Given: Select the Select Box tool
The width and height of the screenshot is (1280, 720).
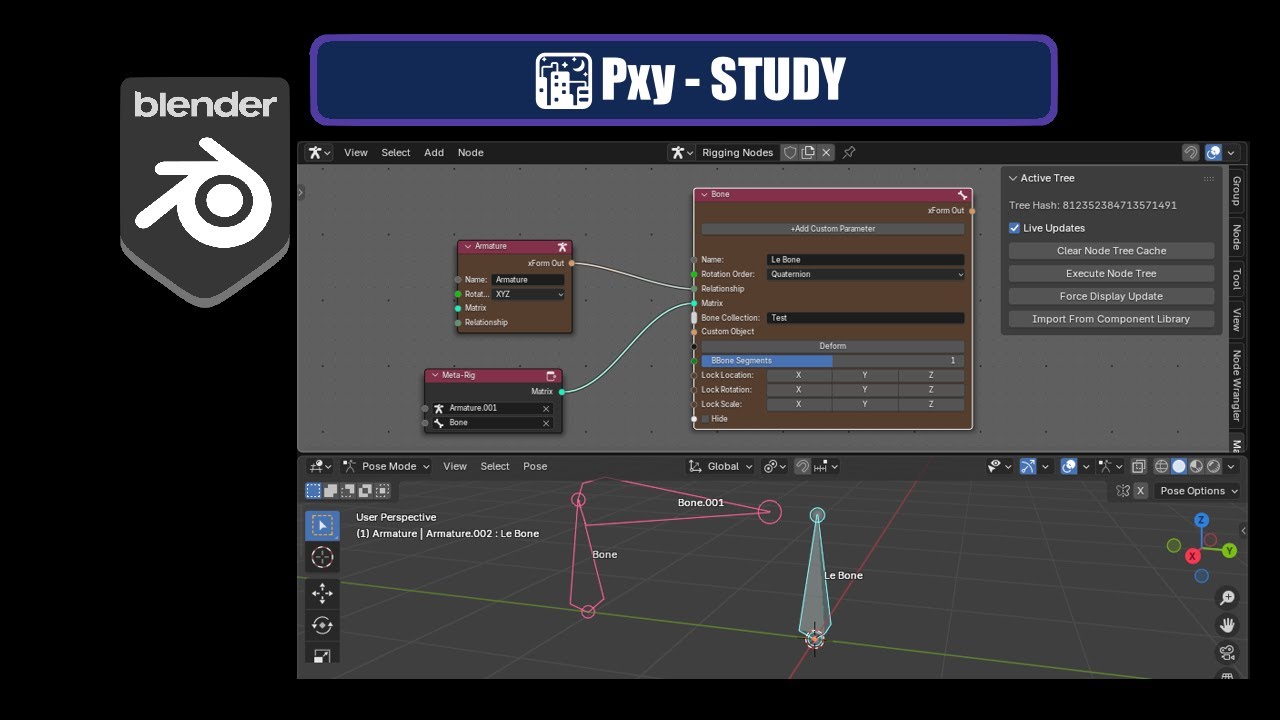Looking at the screenshot, I should (x=322, y=525).
